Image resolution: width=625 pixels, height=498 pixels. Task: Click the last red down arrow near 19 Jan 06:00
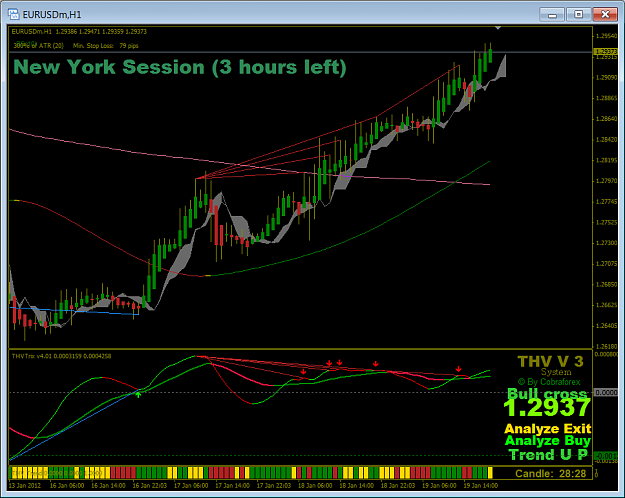458,369
